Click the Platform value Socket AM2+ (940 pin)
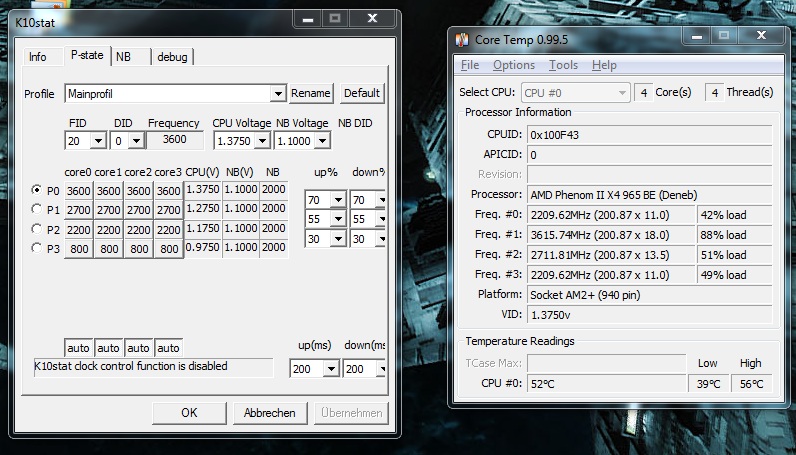796x455 pixels. pos(650,295)
